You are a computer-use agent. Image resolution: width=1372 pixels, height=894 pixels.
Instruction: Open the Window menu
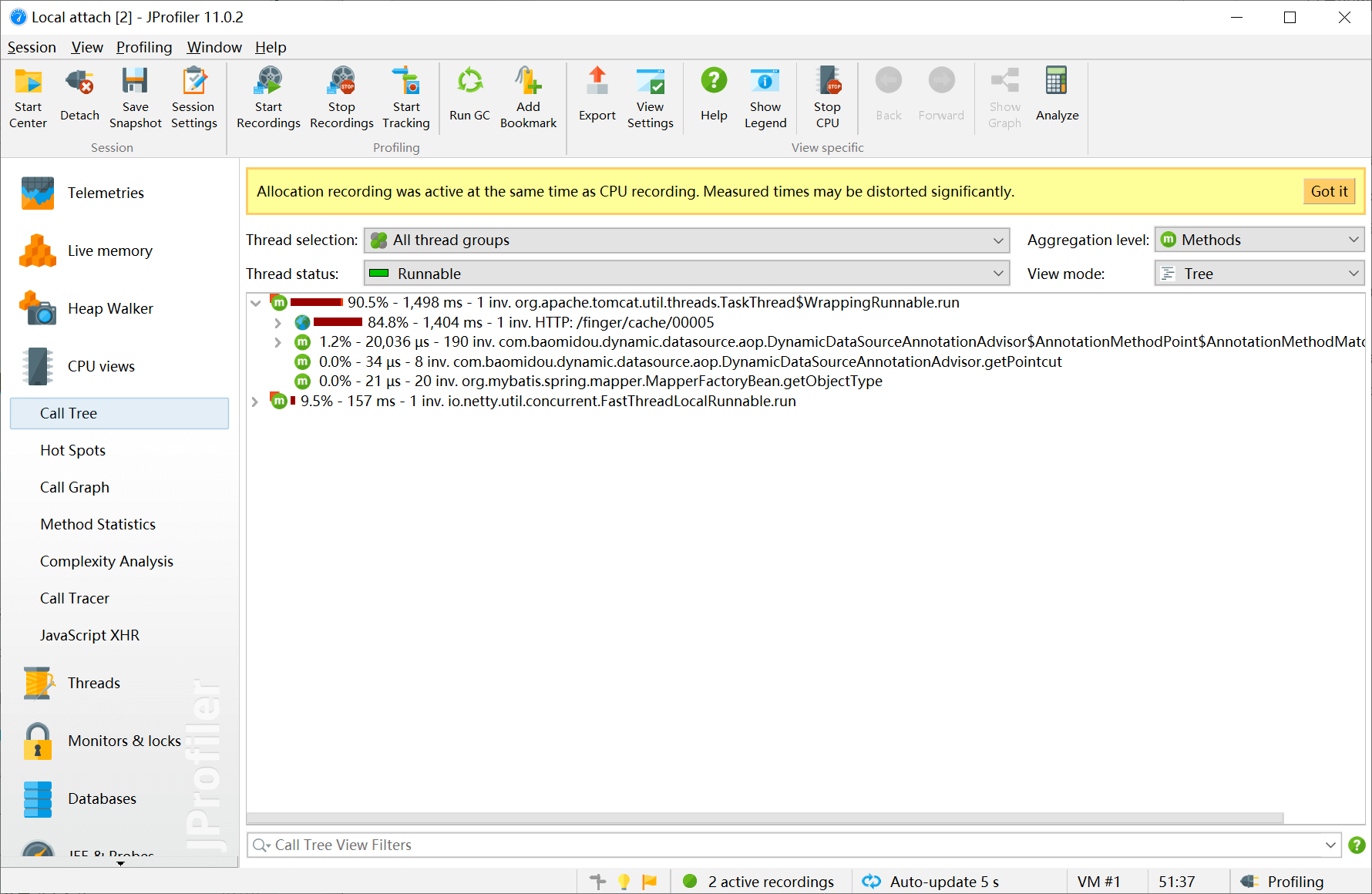coord(214,48)
